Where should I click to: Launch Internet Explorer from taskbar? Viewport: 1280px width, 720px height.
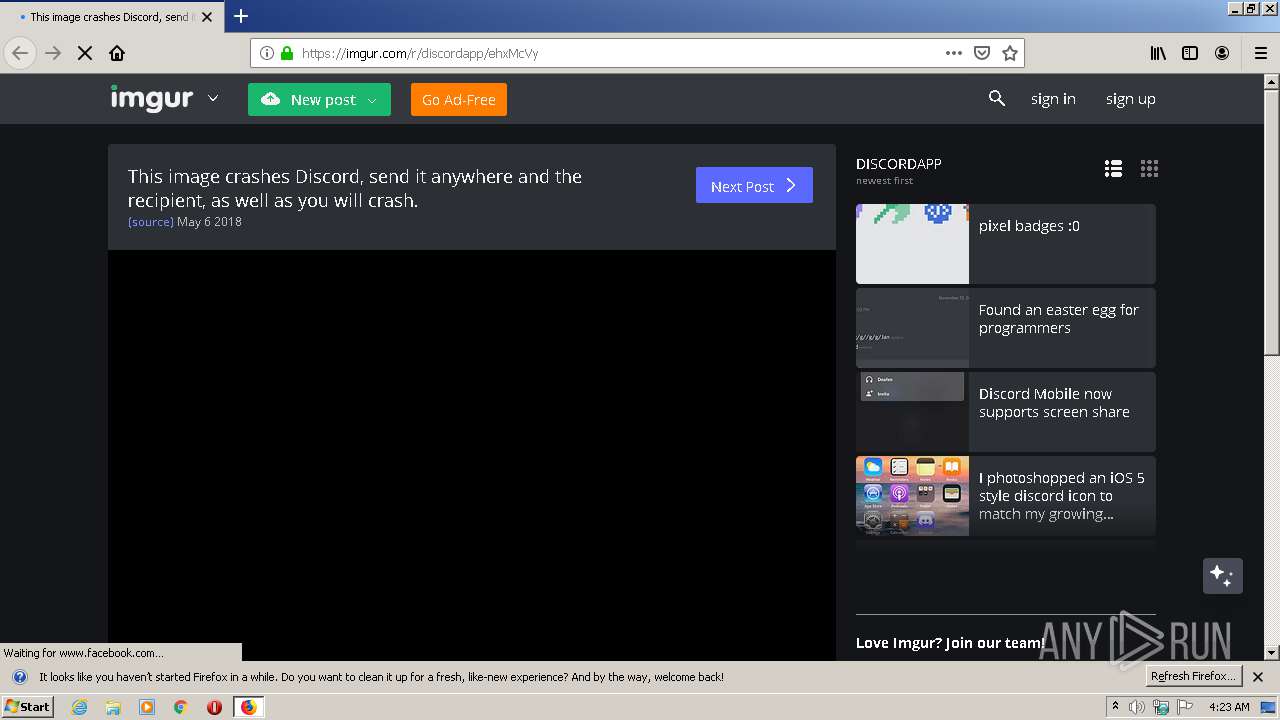pos(79,707)
